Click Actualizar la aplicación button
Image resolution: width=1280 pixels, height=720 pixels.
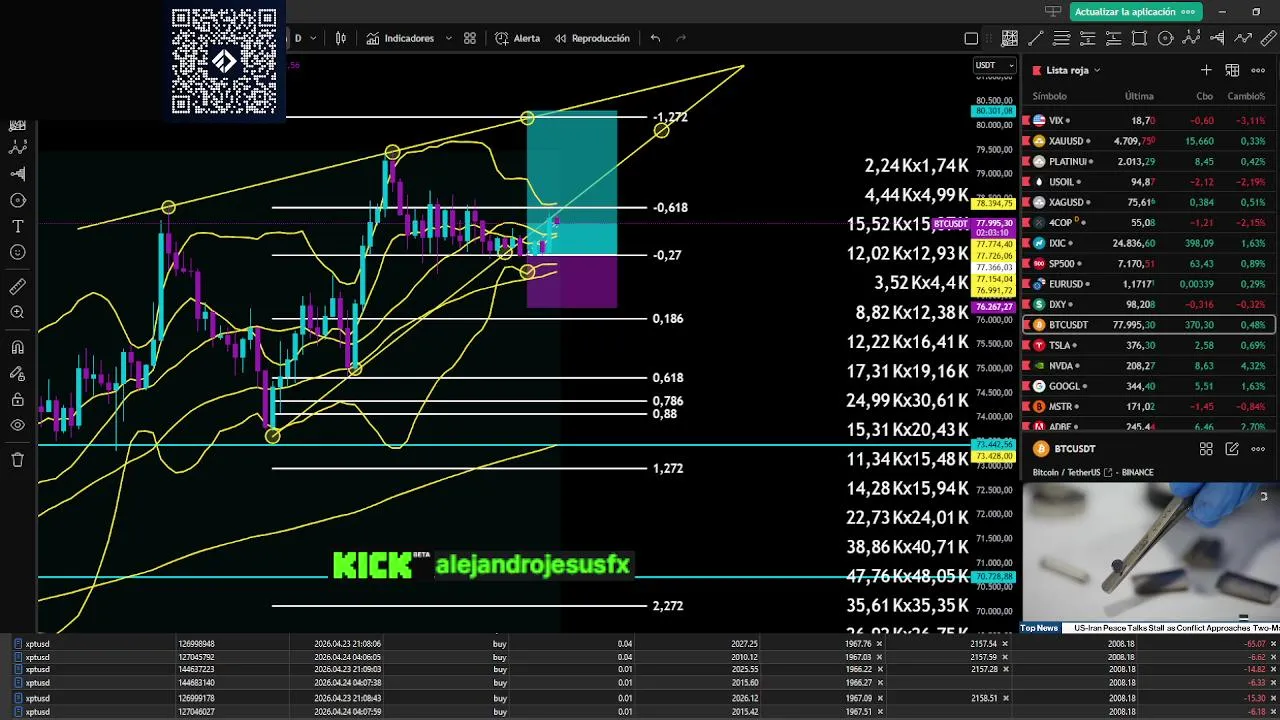click(x=1135, y=11)
